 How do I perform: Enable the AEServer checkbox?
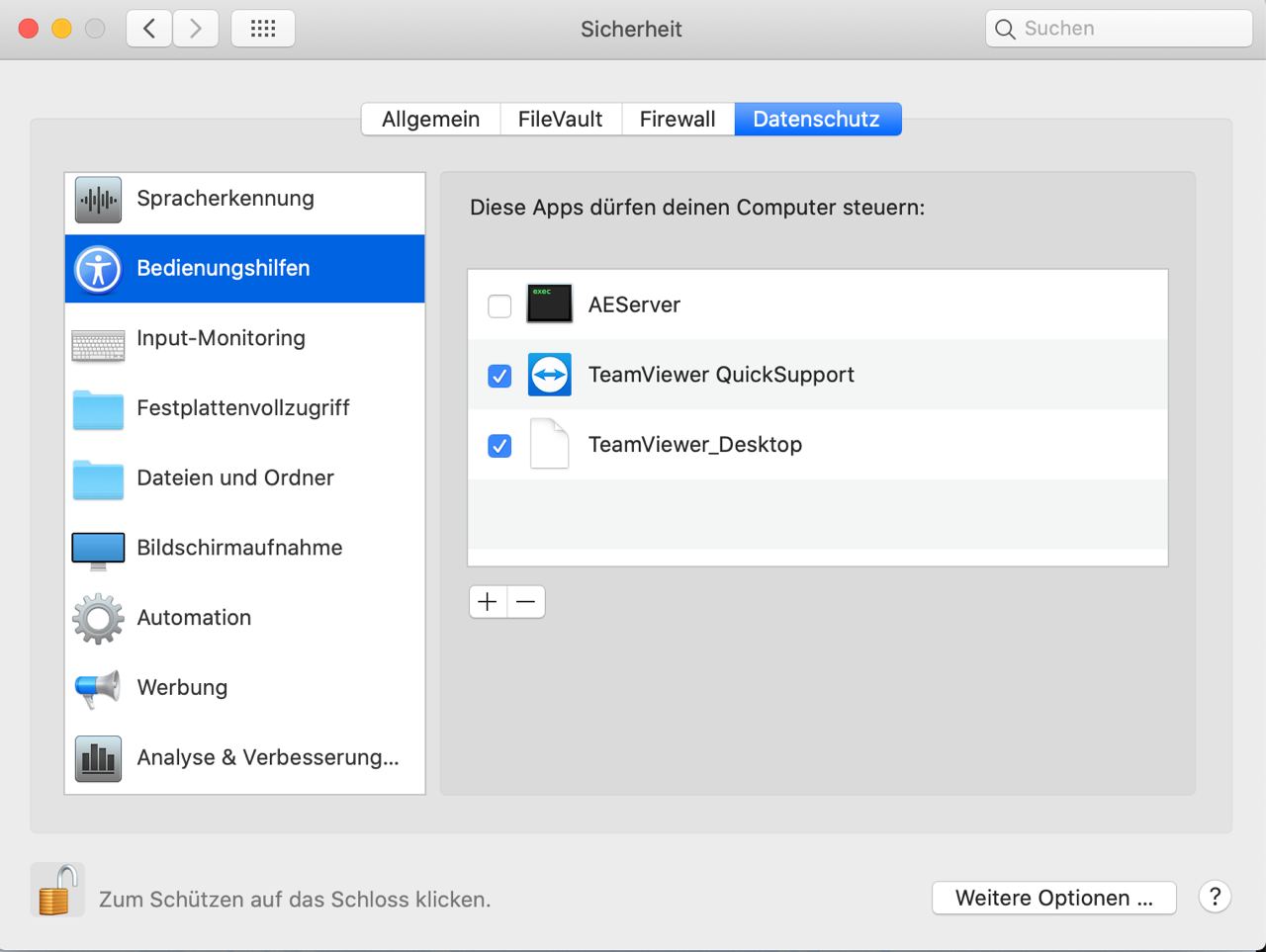point(499,306)
